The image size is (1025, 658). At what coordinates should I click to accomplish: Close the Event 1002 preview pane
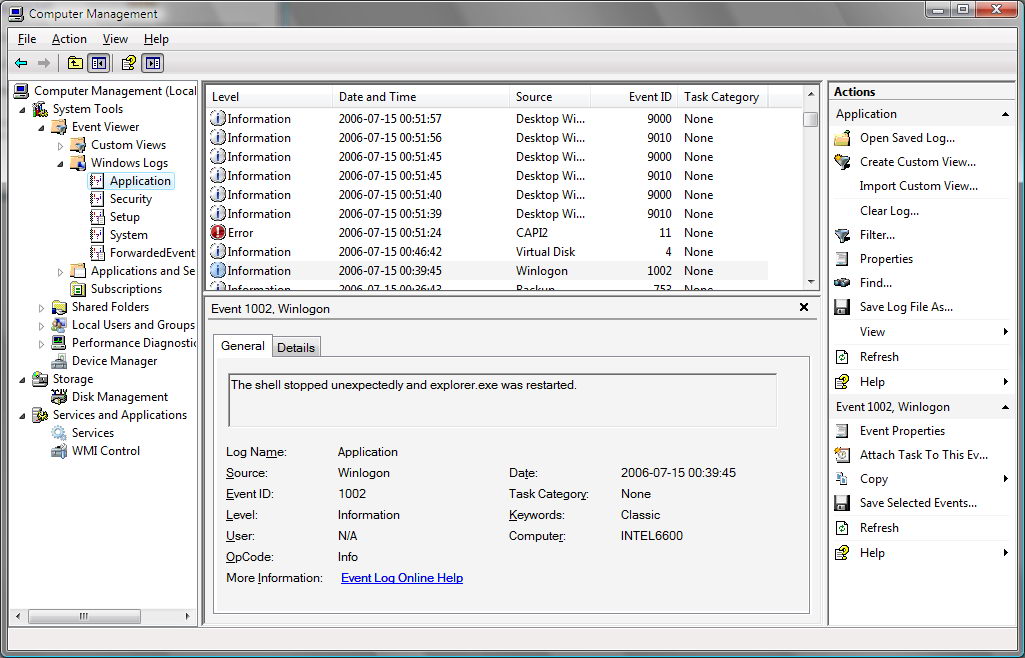tap(804, 307)
